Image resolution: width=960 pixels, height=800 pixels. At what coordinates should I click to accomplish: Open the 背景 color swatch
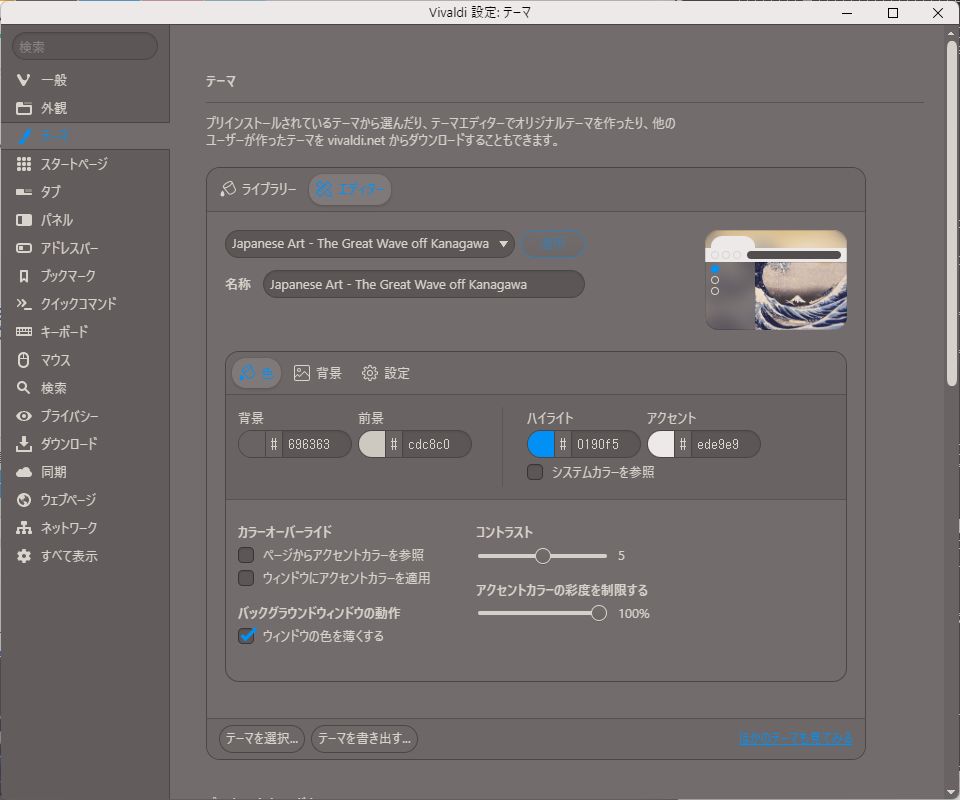click(252, 444)
